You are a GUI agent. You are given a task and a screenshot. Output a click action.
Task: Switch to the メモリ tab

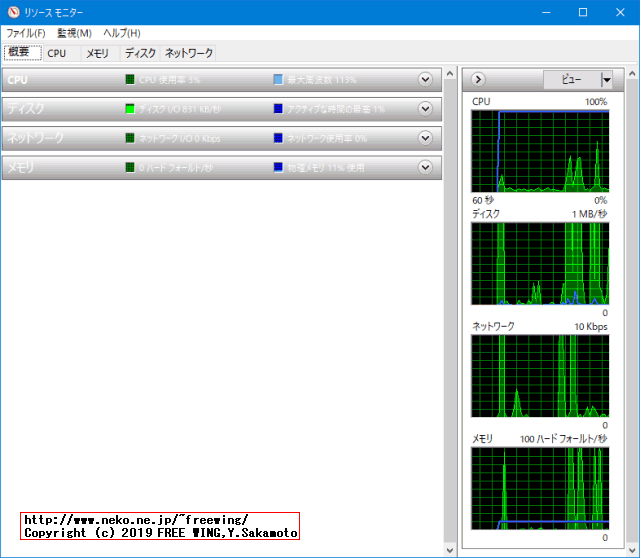(x=97, y=53)
